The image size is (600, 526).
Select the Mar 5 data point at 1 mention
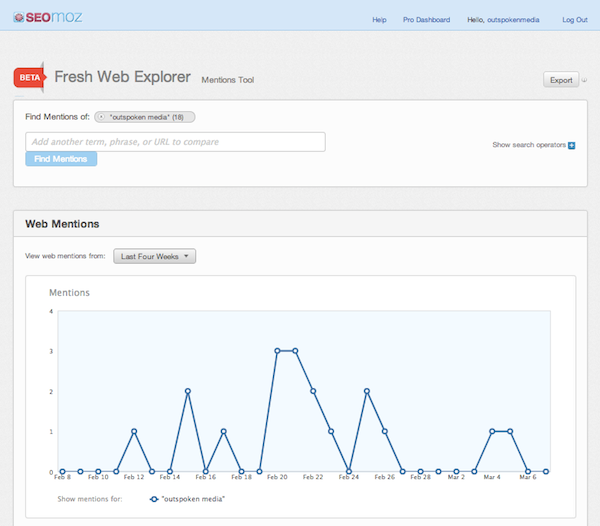(510, 432)
